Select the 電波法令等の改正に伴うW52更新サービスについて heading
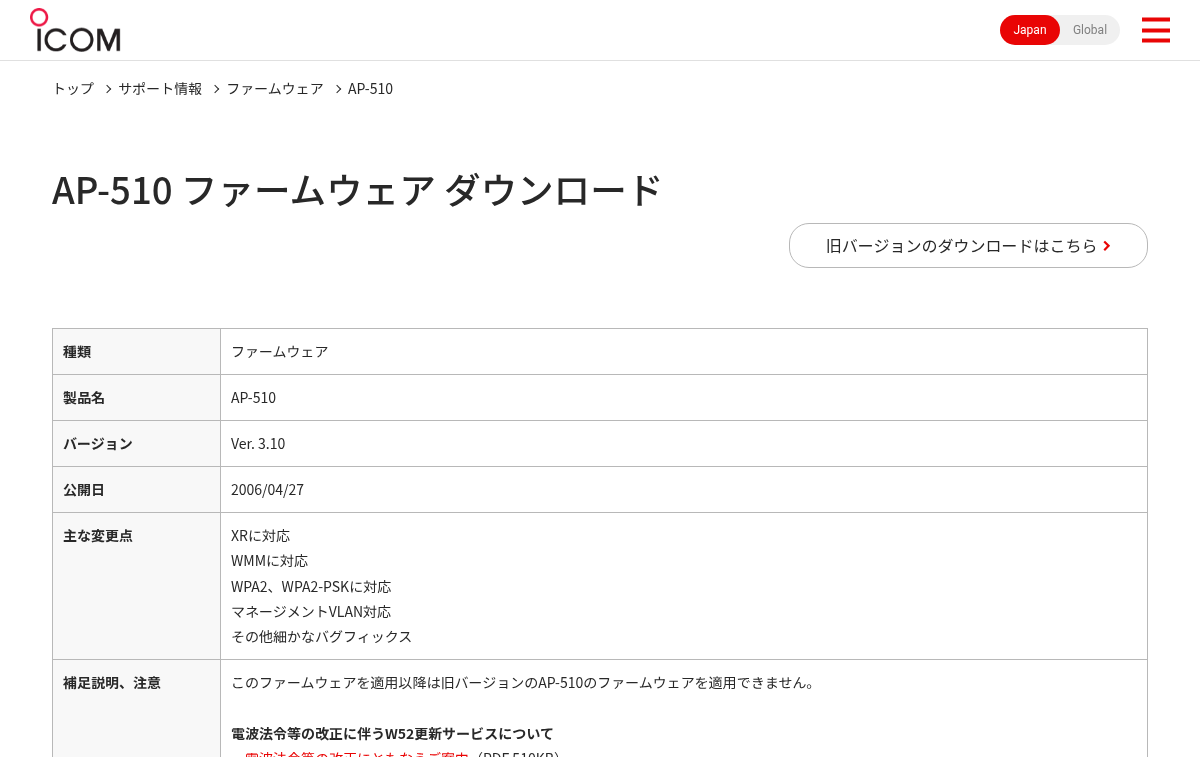This screenshot has width=1200, height=757. point(392,733)
